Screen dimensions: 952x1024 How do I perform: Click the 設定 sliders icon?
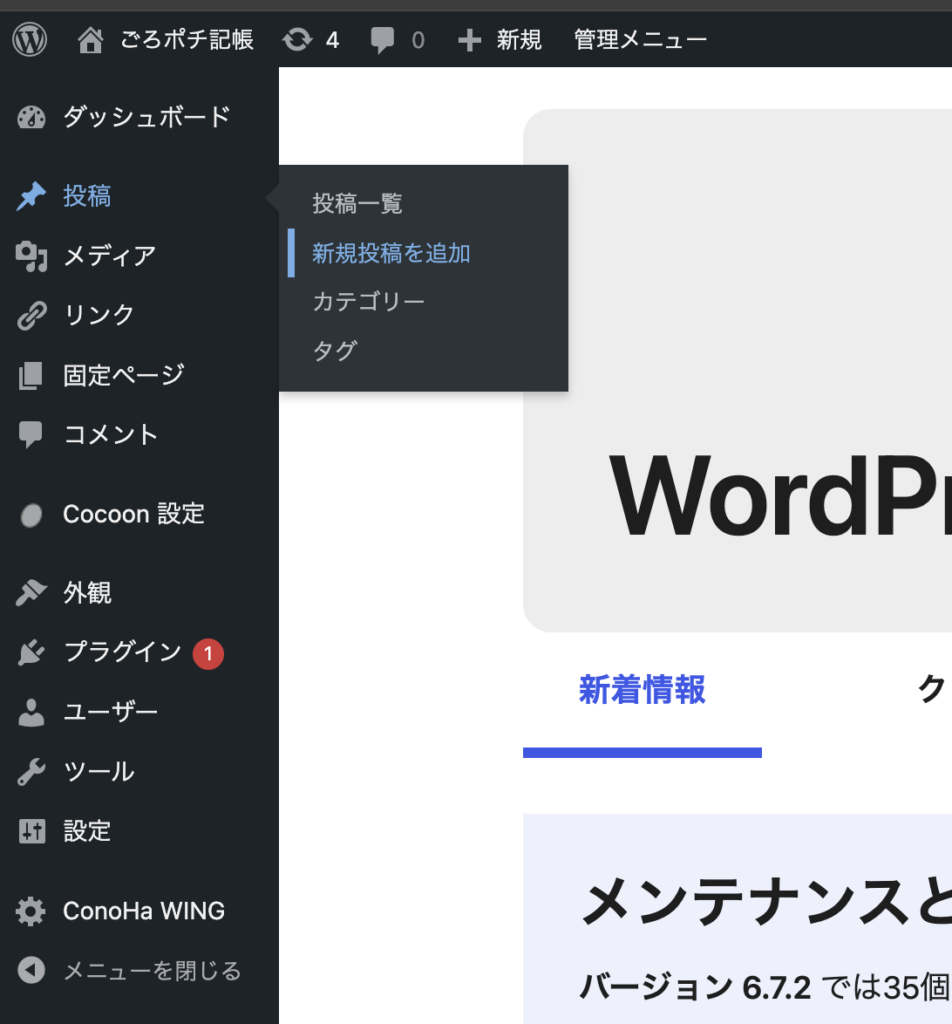pos(32,831)
